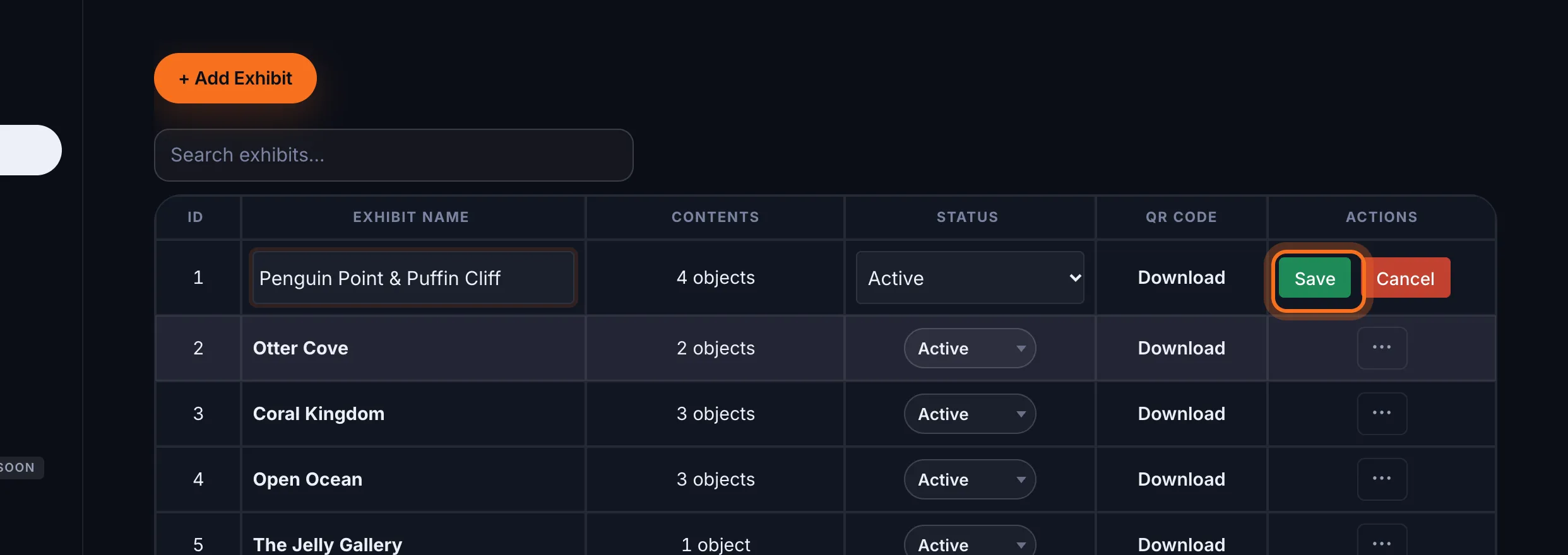This screenshot has height=555, width=1568.
Task: Click the 2 objects cell for Otter Cove
Action: [x=715, y=348]
